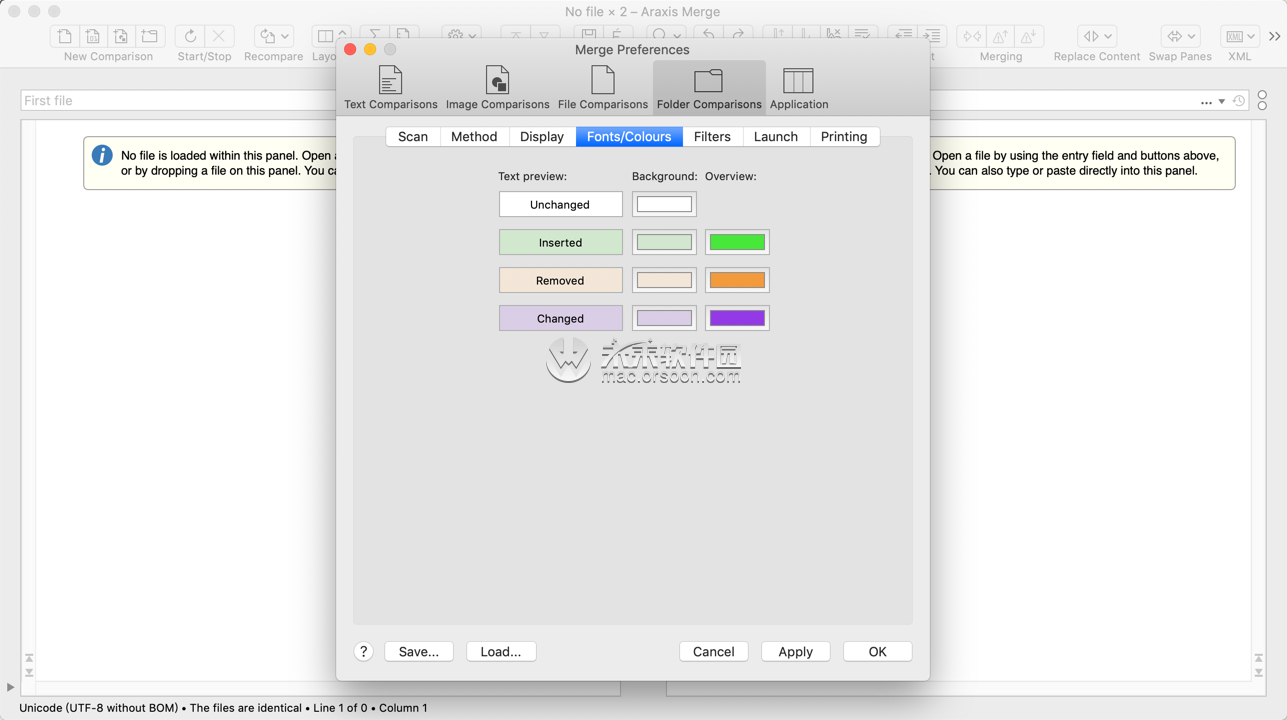Switch to the Filters tab

click(712, 136)
